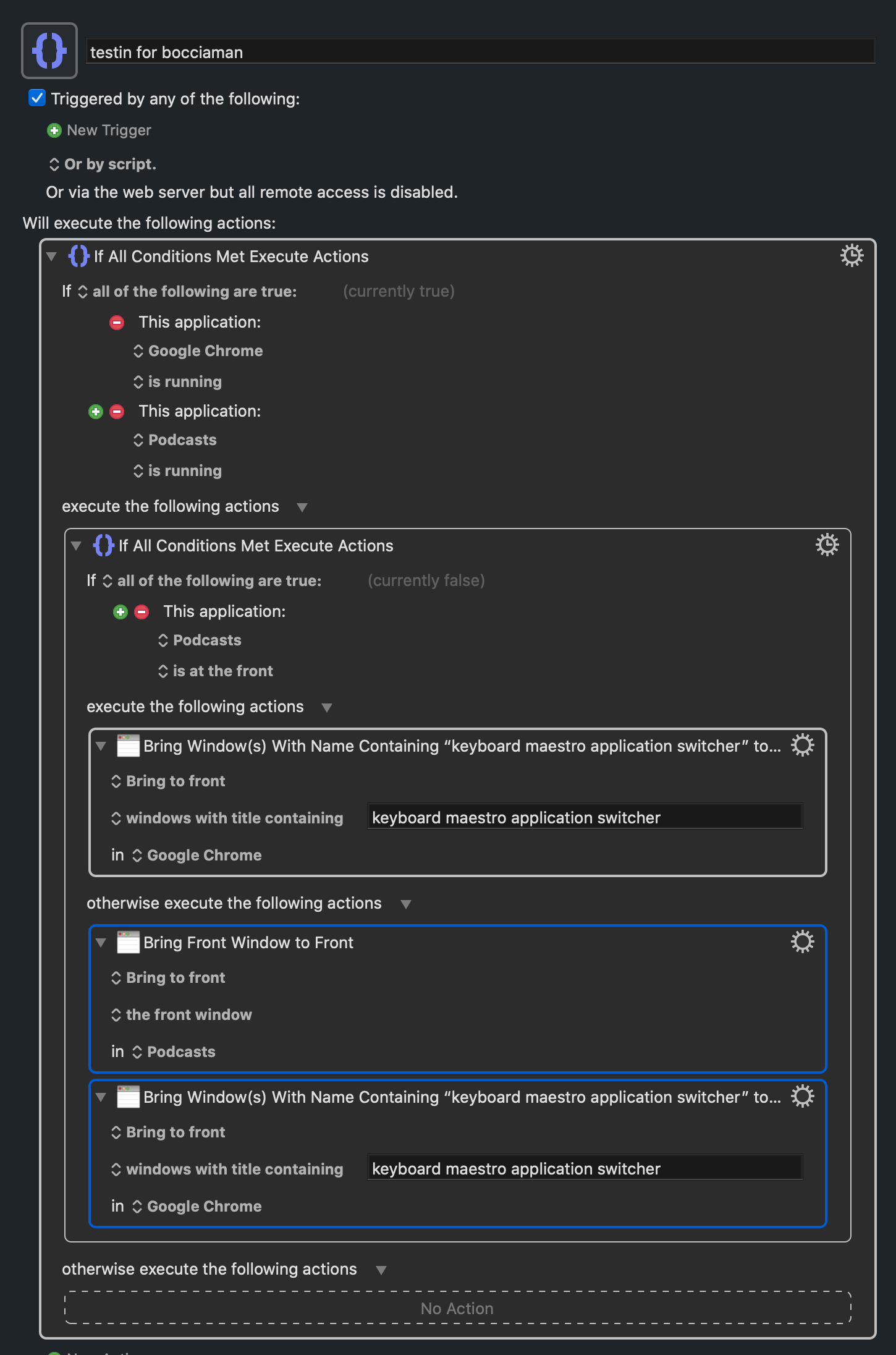Click window icon of first Bring Window(s) action
Viewport: 896px width, 1355px height.
pyautogui.click(x=129, y=745)
